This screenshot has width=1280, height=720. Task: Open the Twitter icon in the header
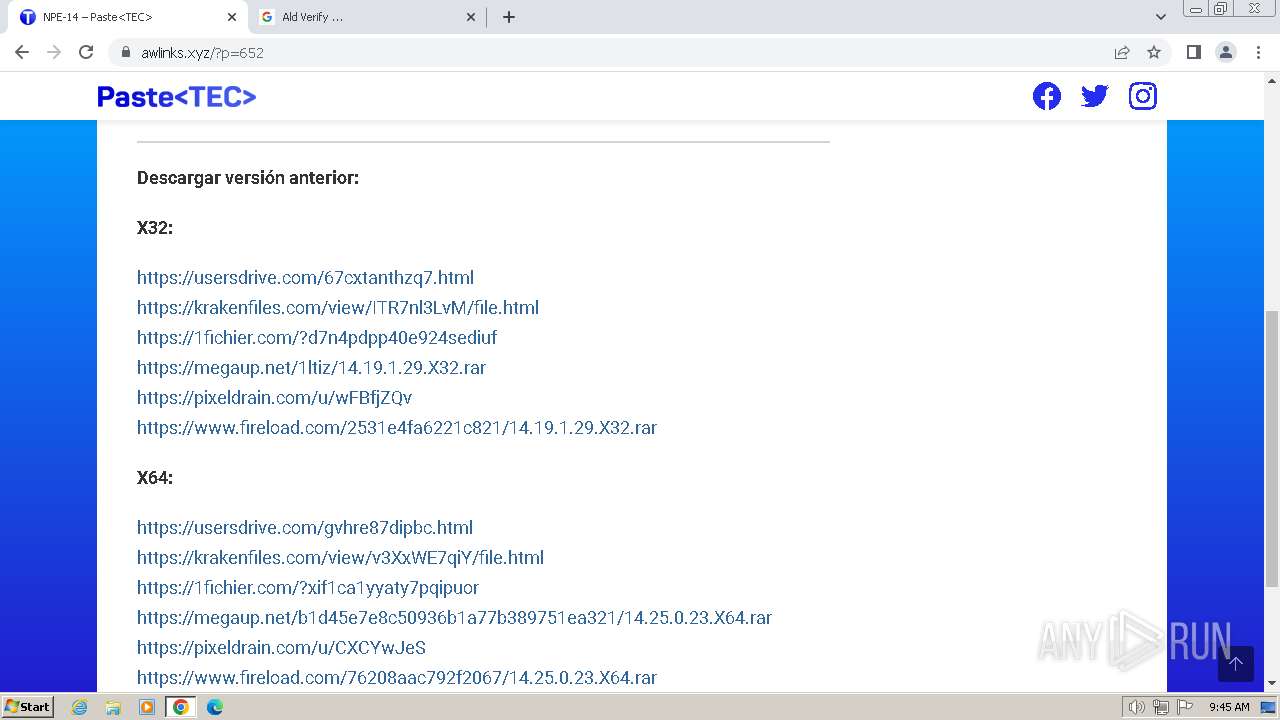(1095, 96)
